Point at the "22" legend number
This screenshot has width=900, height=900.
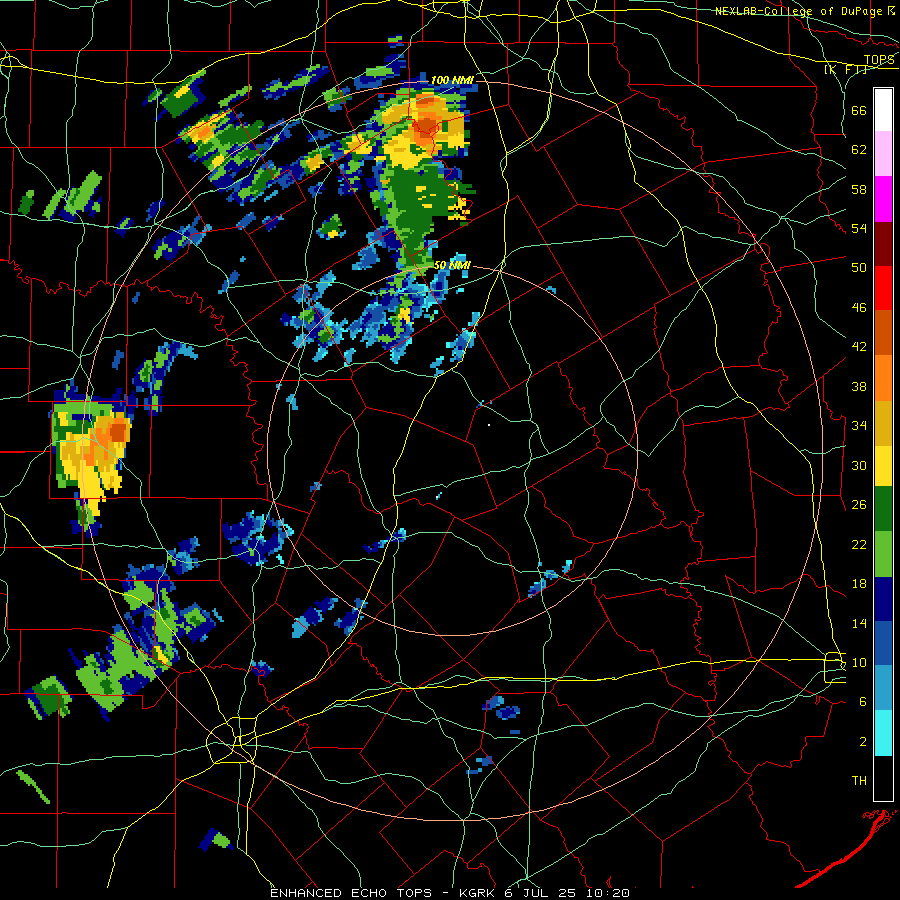tap(859, 544)
